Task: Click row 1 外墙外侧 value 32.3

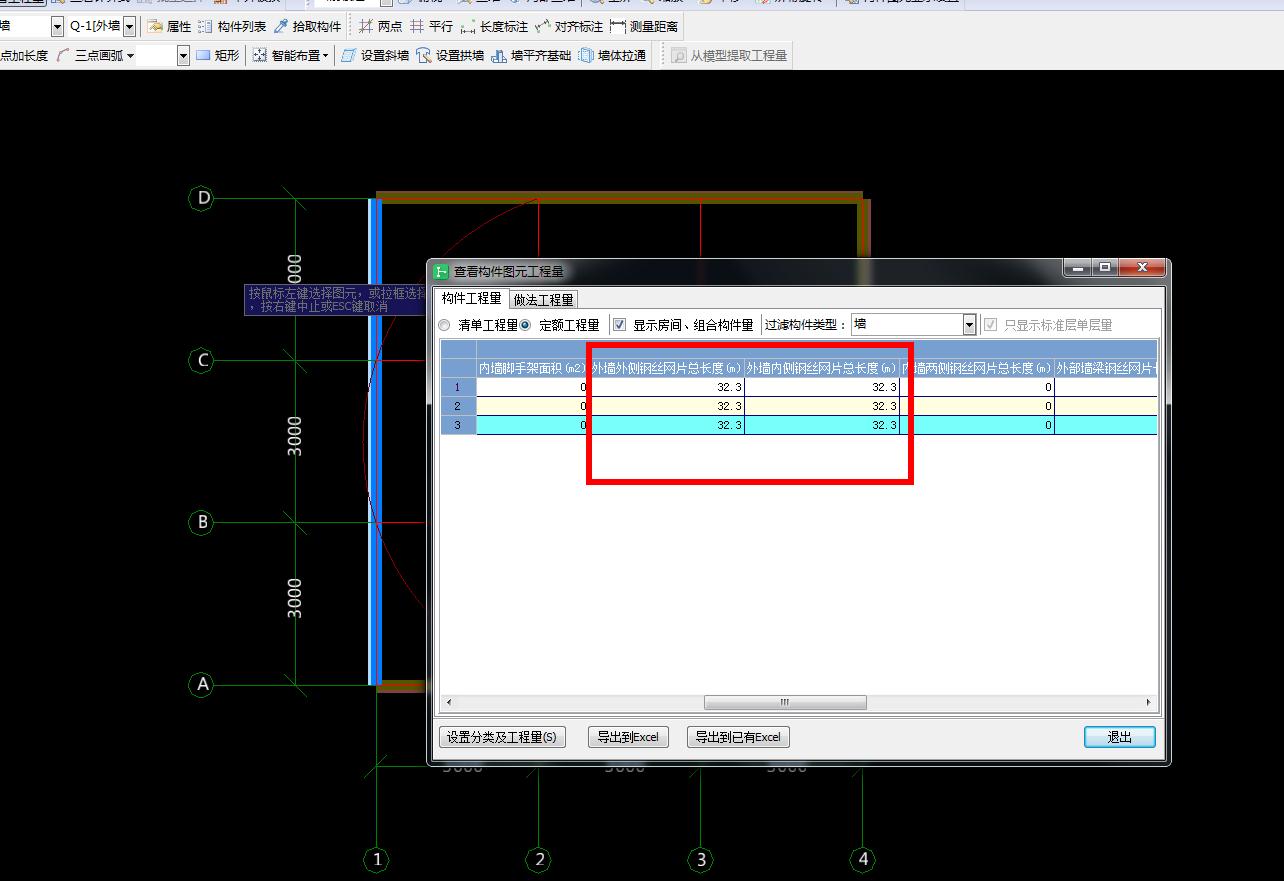Action: click(667, 387)
